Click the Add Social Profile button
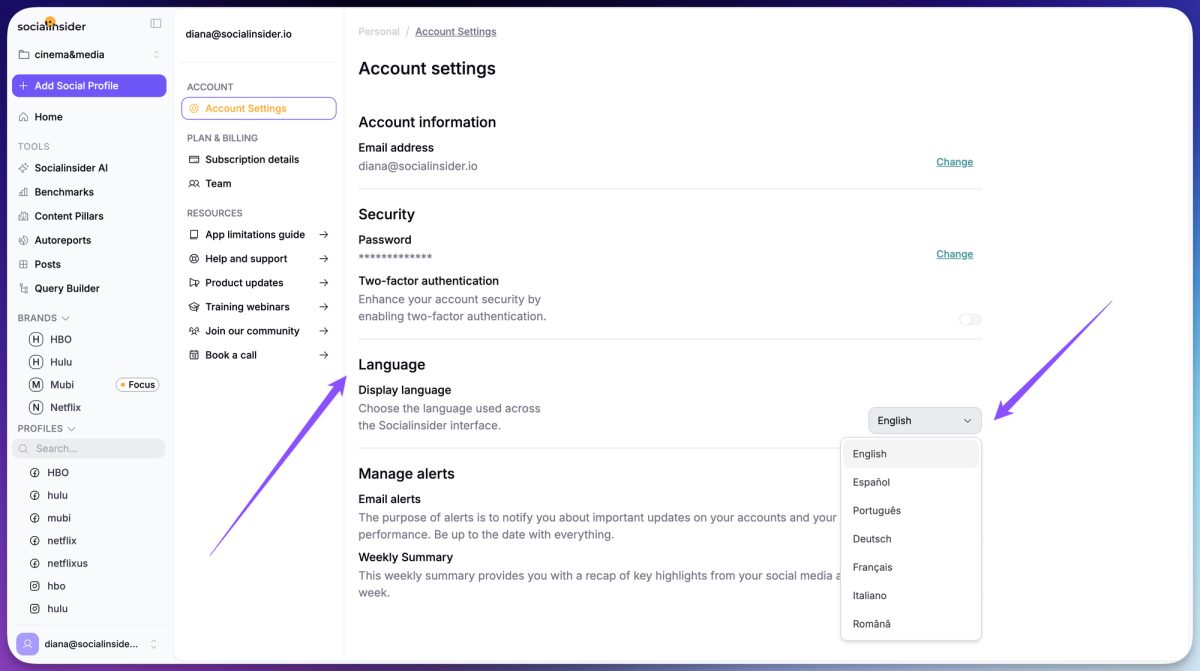 (x=89, y=86)
